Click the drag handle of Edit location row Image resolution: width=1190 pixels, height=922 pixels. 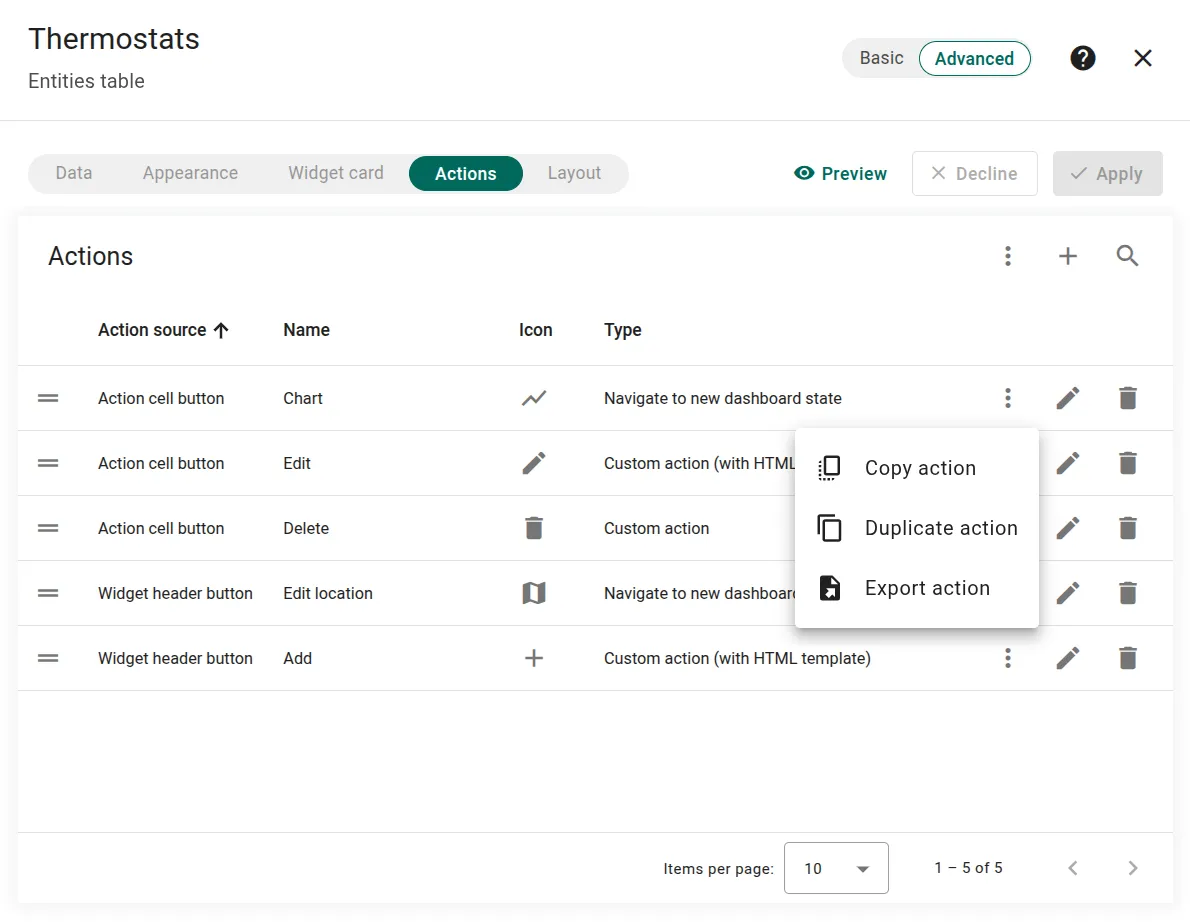[x=48, y=593]
